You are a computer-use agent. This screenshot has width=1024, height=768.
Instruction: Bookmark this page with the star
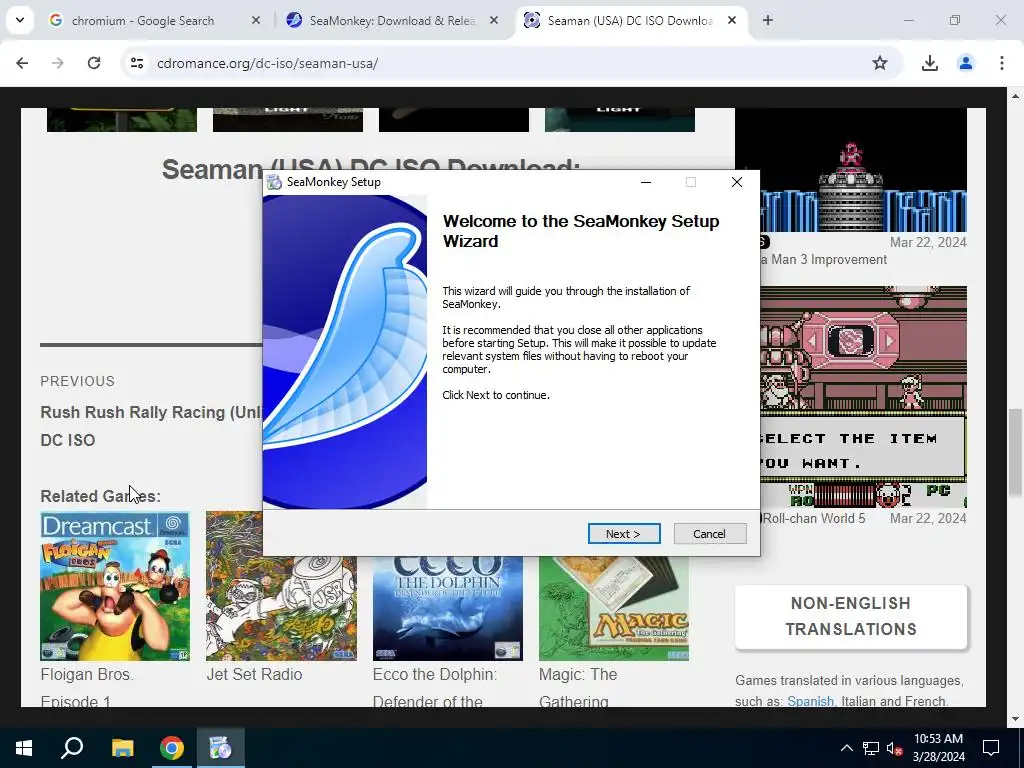[880, 63]
